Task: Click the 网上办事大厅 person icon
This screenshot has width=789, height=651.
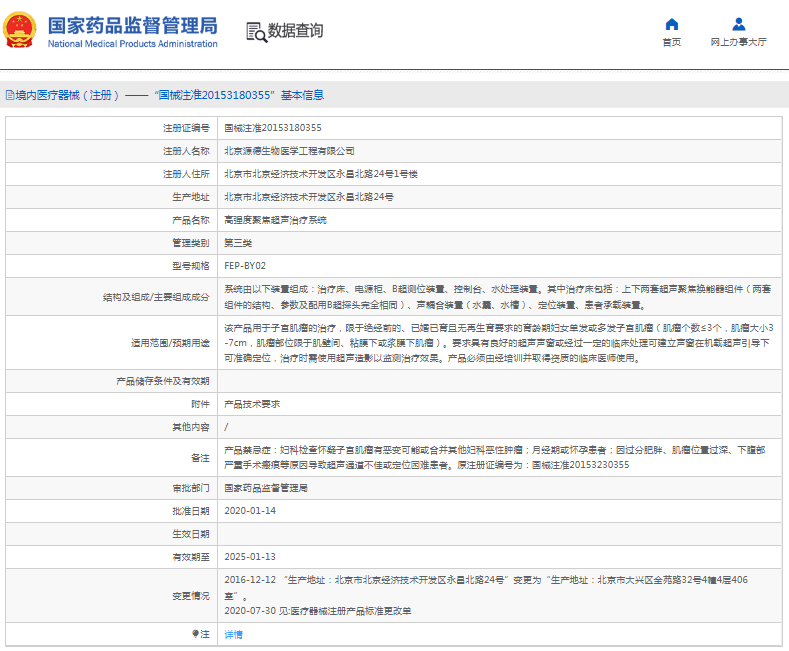Action: click(x=738, y=24)
